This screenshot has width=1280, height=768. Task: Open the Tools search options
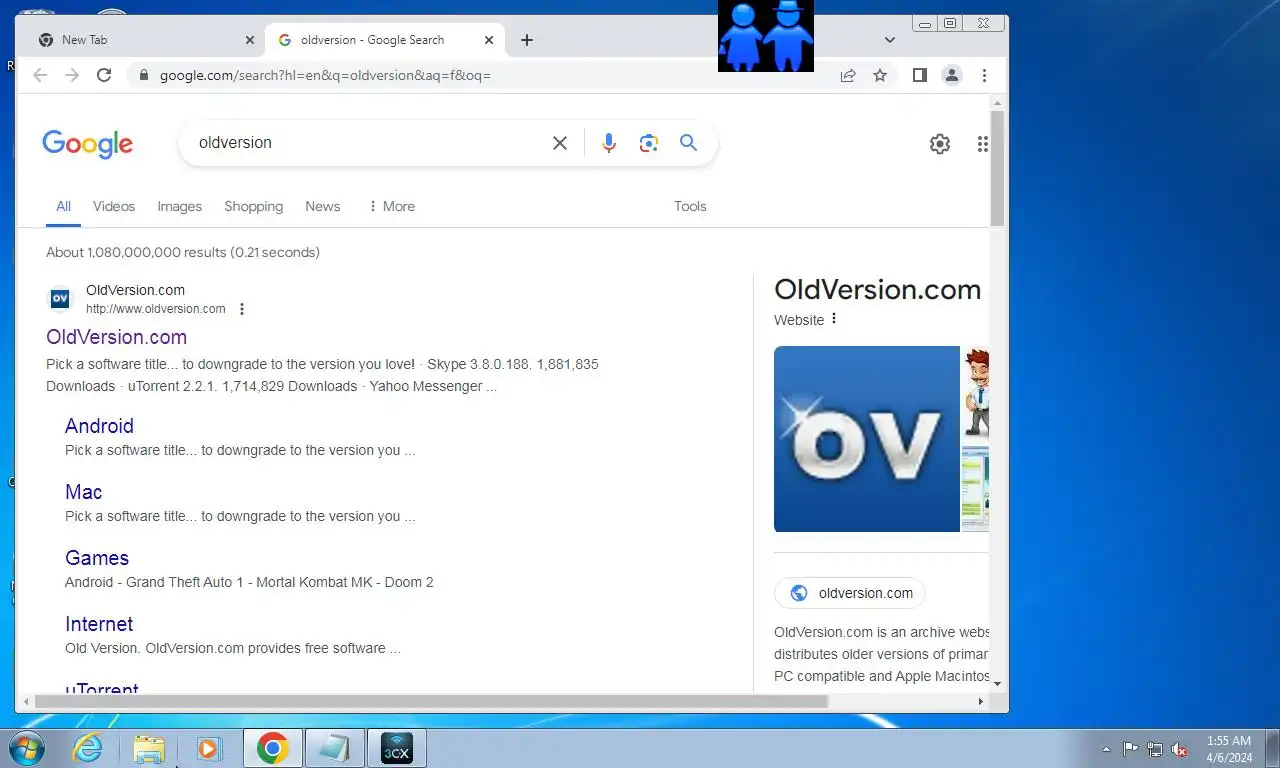(x=690, y=206)
